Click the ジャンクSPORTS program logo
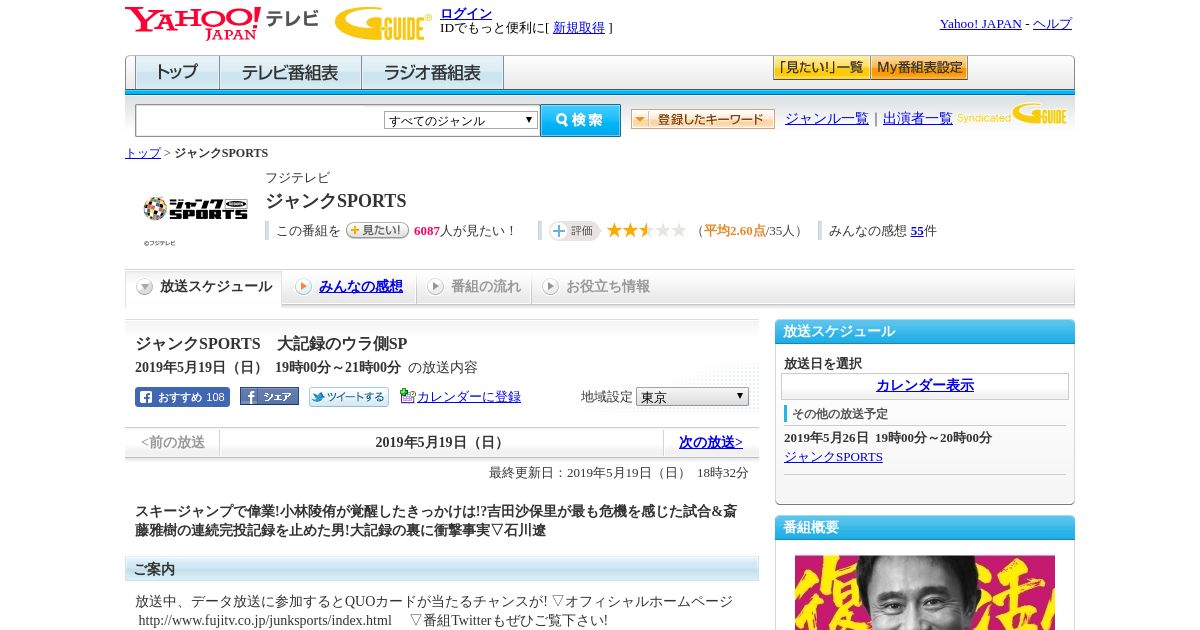 point(195,208)
